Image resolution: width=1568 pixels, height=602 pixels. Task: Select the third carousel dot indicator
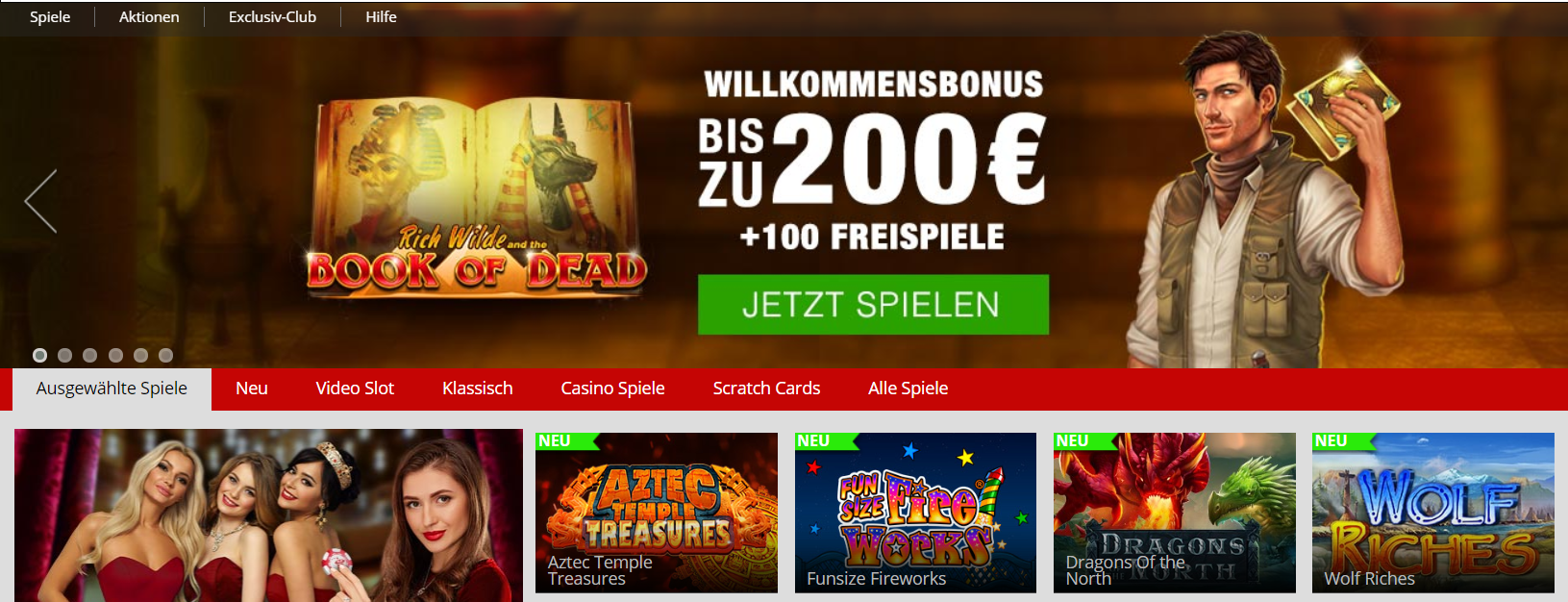[89, 355]
